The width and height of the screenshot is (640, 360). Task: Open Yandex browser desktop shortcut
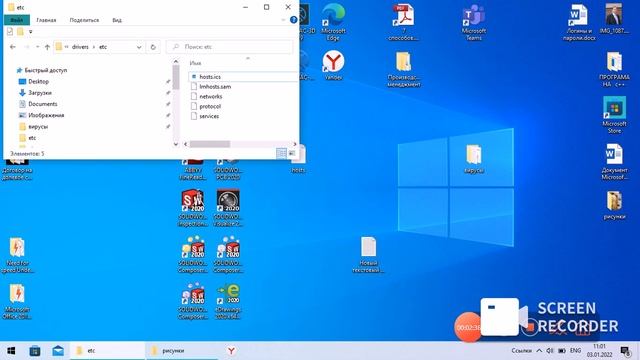[x=333, y=65]
